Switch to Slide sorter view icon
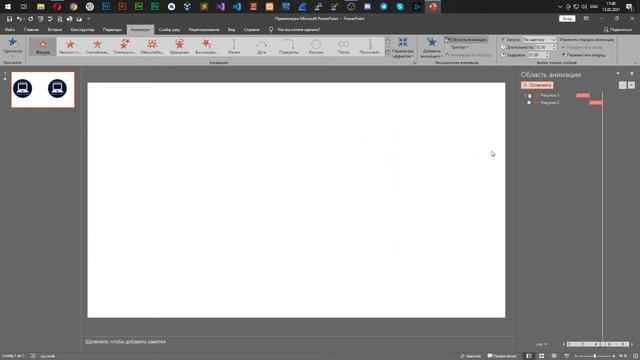Viewport: 640px width, 360px height. point(541,356)
